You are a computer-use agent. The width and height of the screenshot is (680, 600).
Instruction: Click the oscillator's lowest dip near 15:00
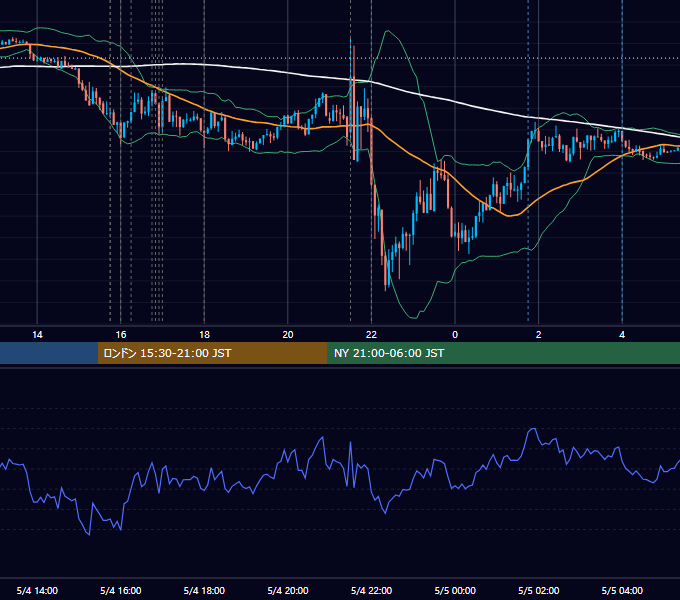89,535
